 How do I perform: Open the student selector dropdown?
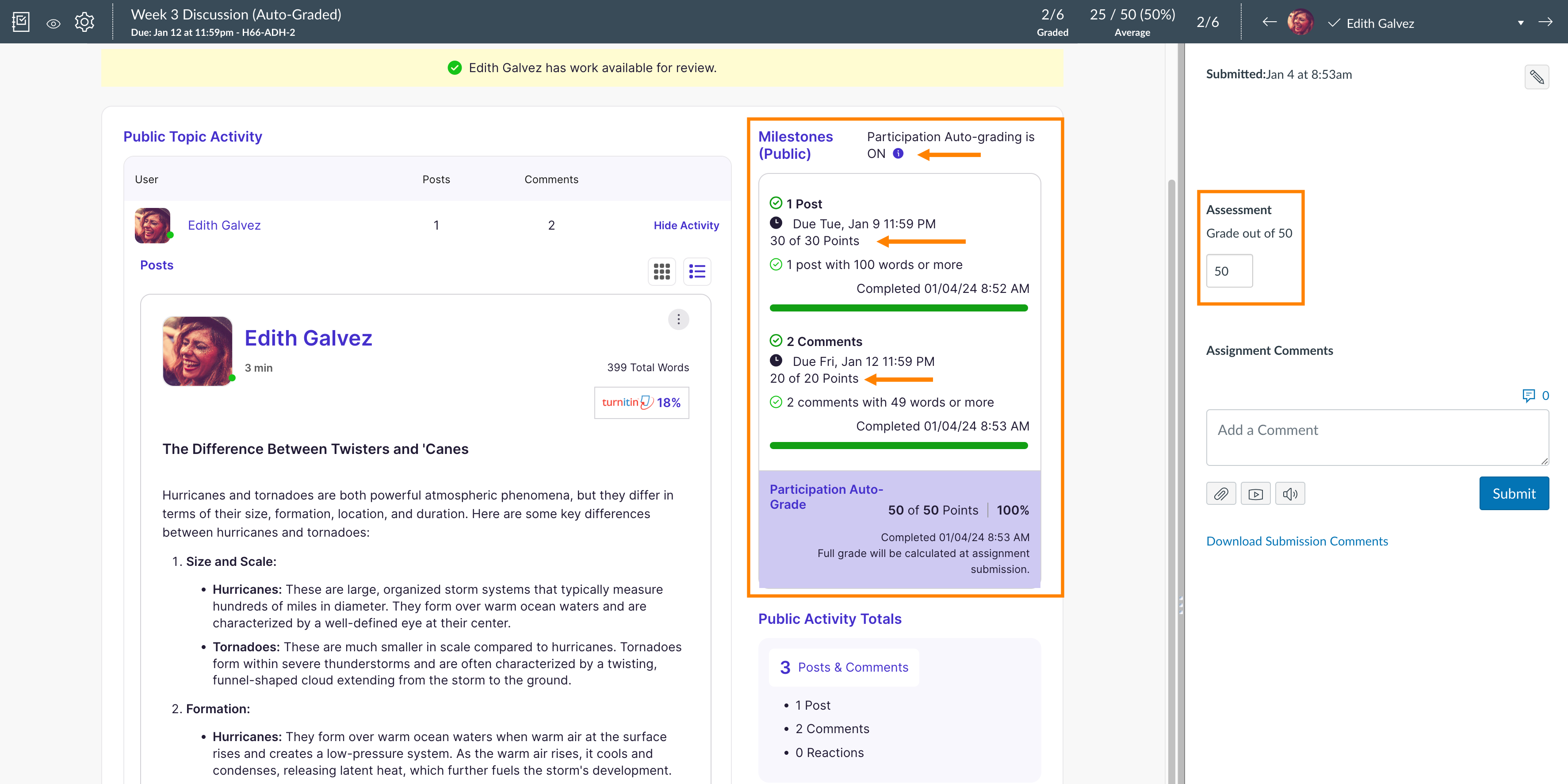(1521, 23)
